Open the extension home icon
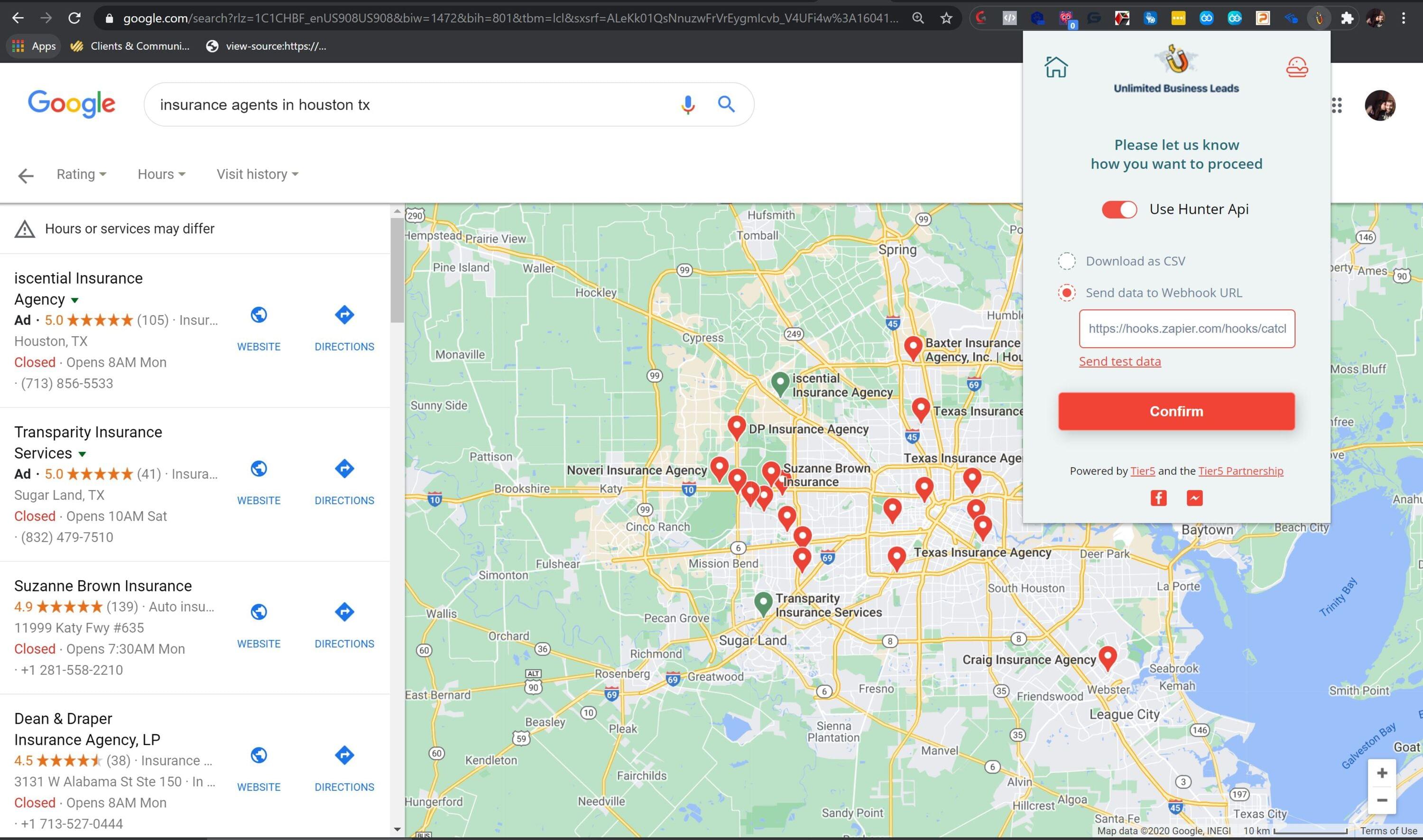The height and width of the screenshot is (840, 1423). pyautogui.click(x=1056, y=67)
